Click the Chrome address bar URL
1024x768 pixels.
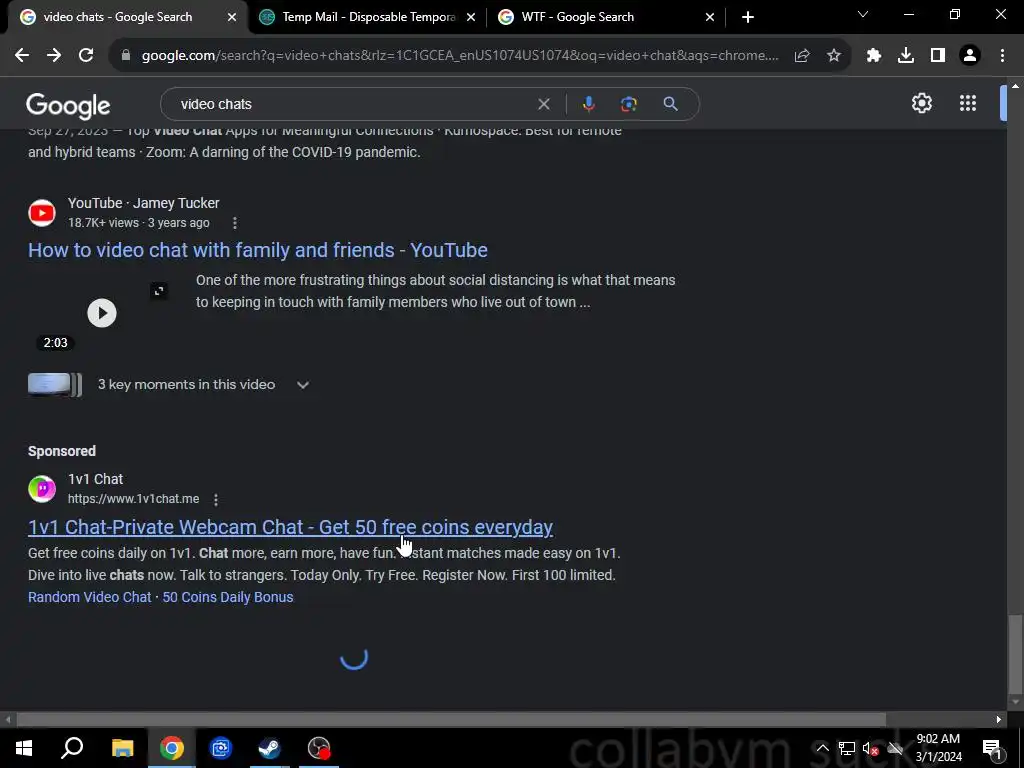coord(460,56)
